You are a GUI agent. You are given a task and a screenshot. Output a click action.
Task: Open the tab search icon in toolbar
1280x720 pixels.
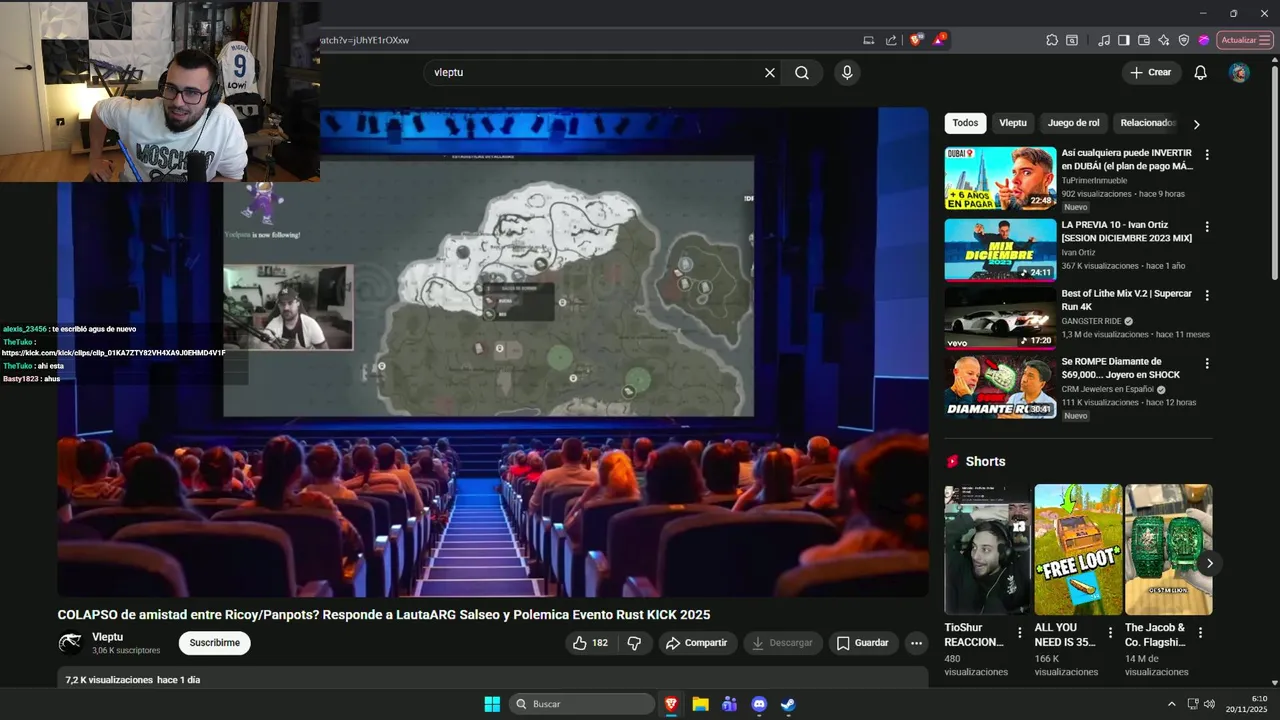click(1072, 40)
